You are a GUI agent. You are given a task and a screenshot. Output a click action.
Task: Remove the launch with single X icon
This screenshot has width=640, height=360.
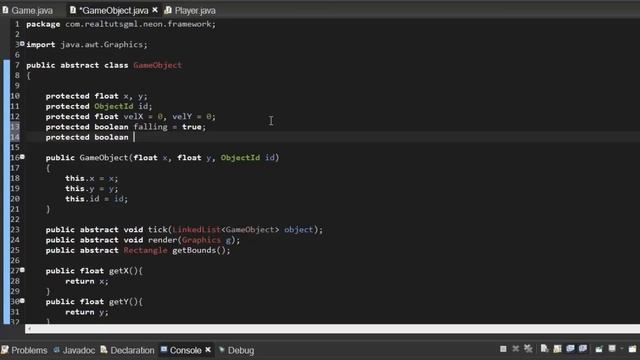click(x=516, y=349)
